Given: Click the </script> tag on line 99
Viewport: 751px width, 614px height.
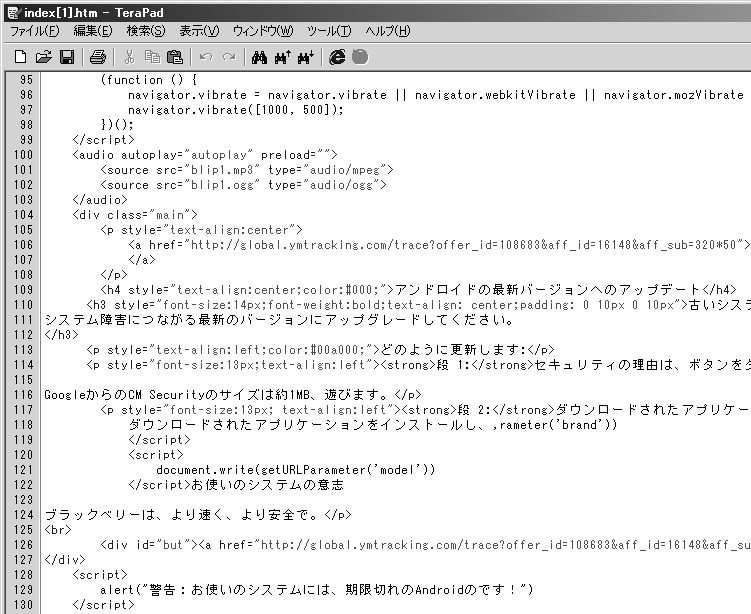Looking at the screenshot, I should point(103,140).
